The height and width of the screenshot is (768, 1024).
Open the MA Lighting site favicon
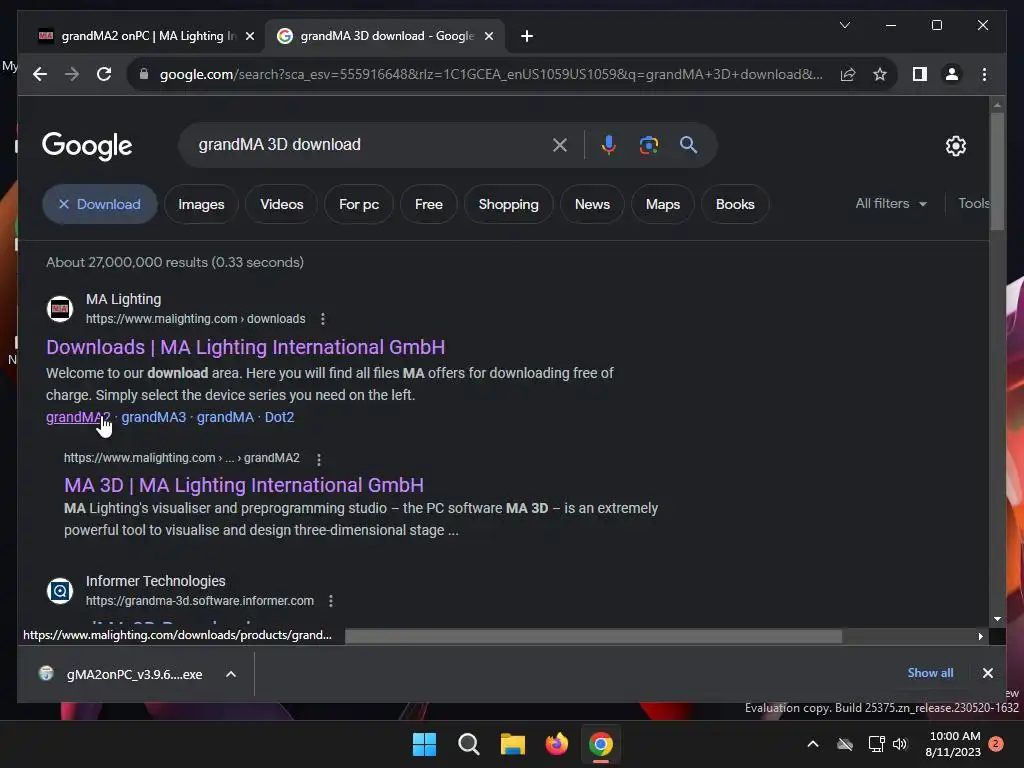[60, 309]
